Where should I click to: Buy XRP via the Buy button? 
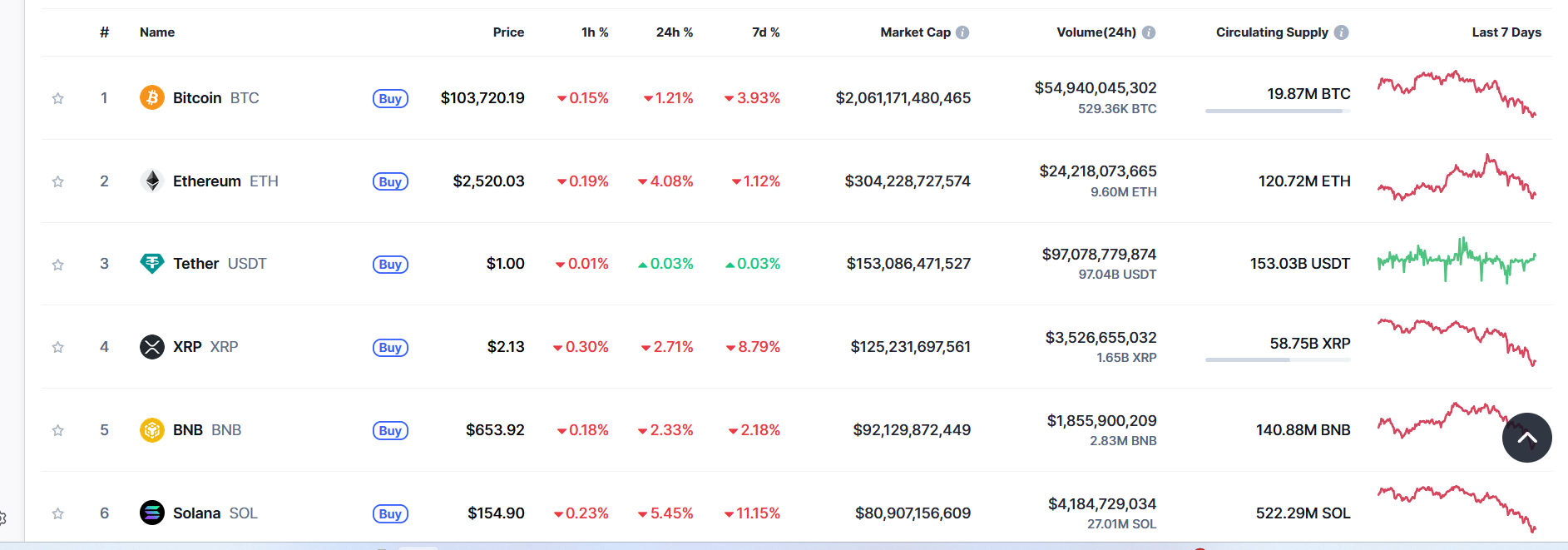click(390, 347)
